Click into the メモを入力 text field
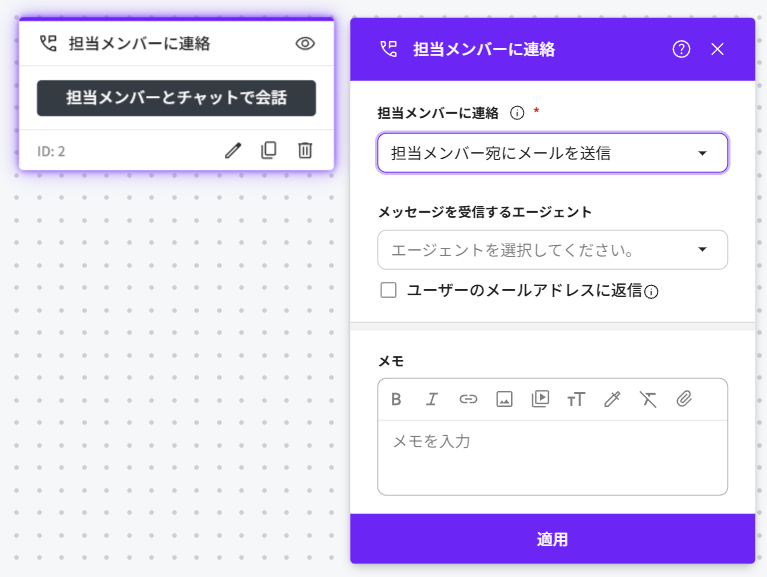767x577 pixels. tap(552, 456)
